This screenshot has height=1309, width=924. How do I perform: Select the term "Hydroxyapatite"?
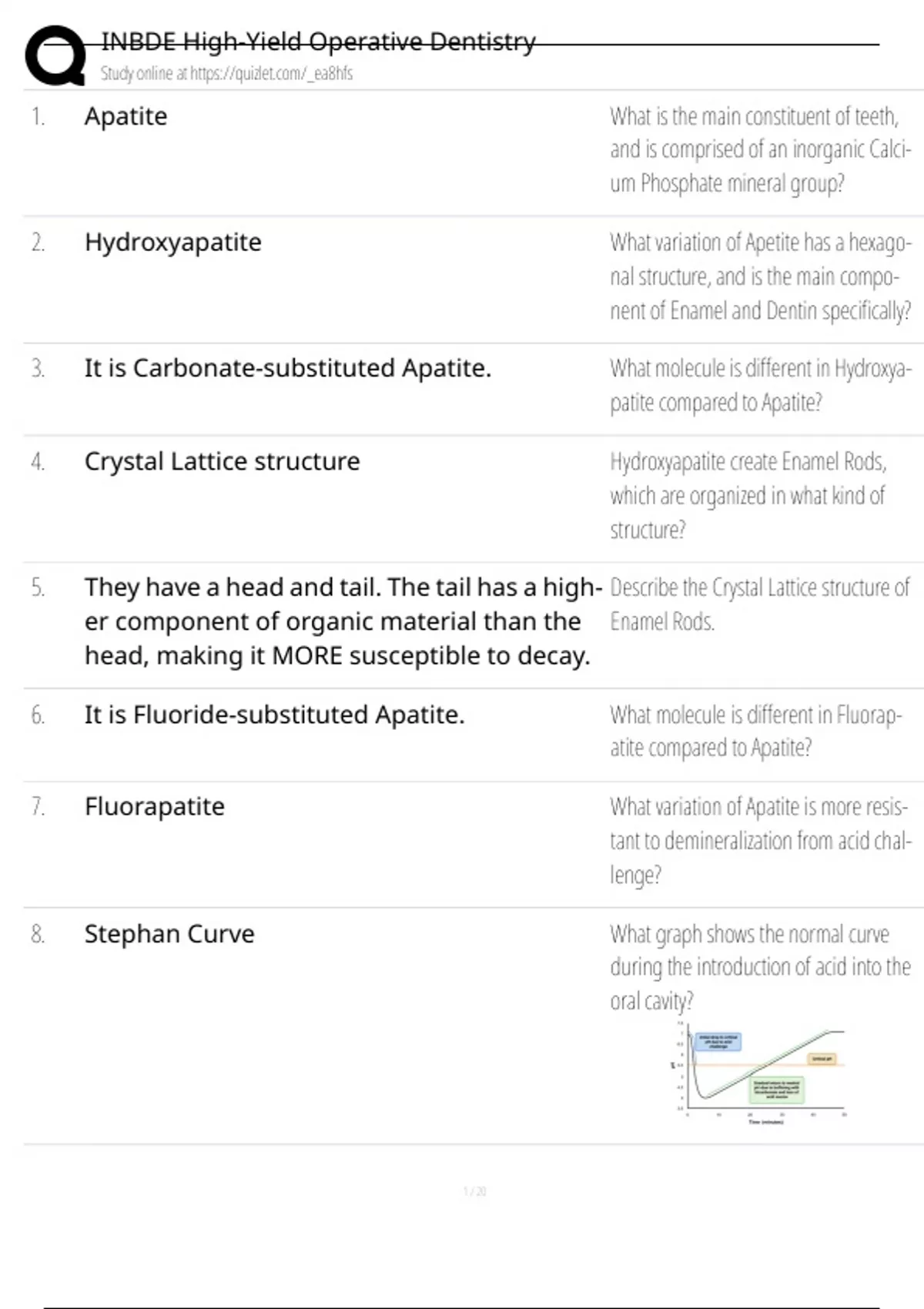pyautogui.click(x=173, y=243)
